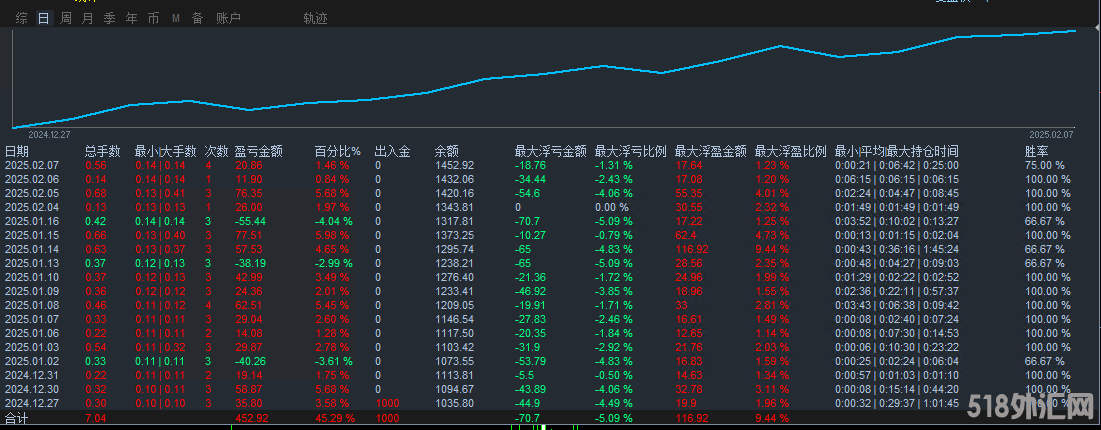Screen dimensions: 1101x430
Task: Open the 备 tab
Action: (x=197, y=18)
